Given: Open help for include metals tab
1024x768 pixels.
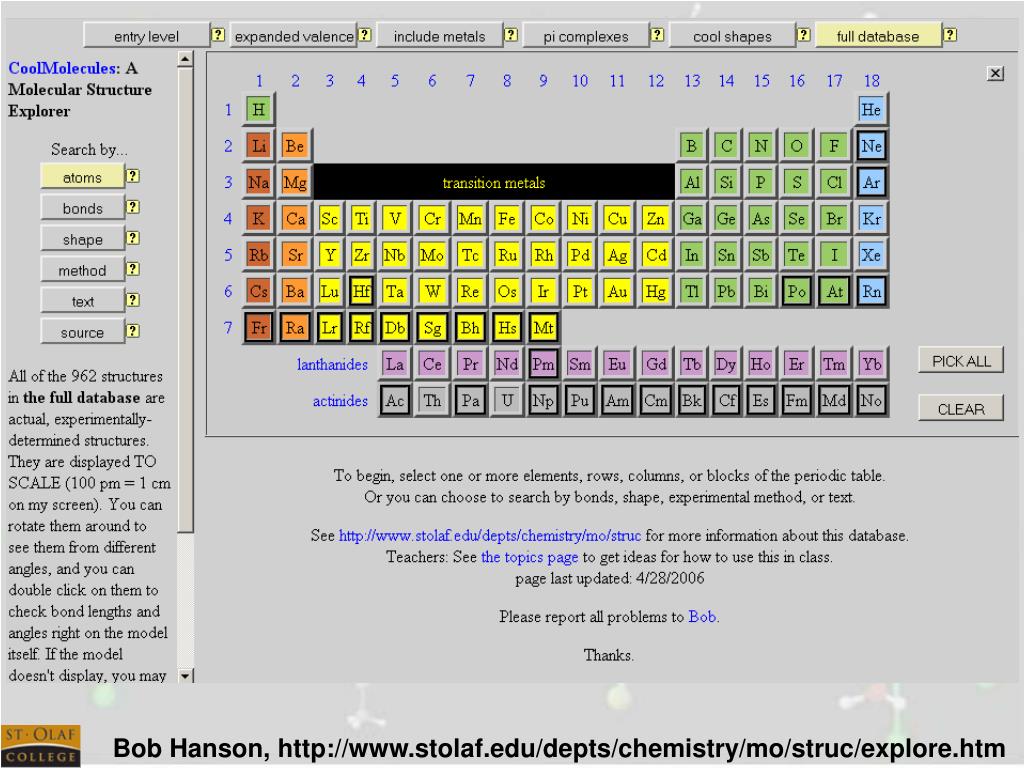Looking at the screenshot, I should pos(511,35).
